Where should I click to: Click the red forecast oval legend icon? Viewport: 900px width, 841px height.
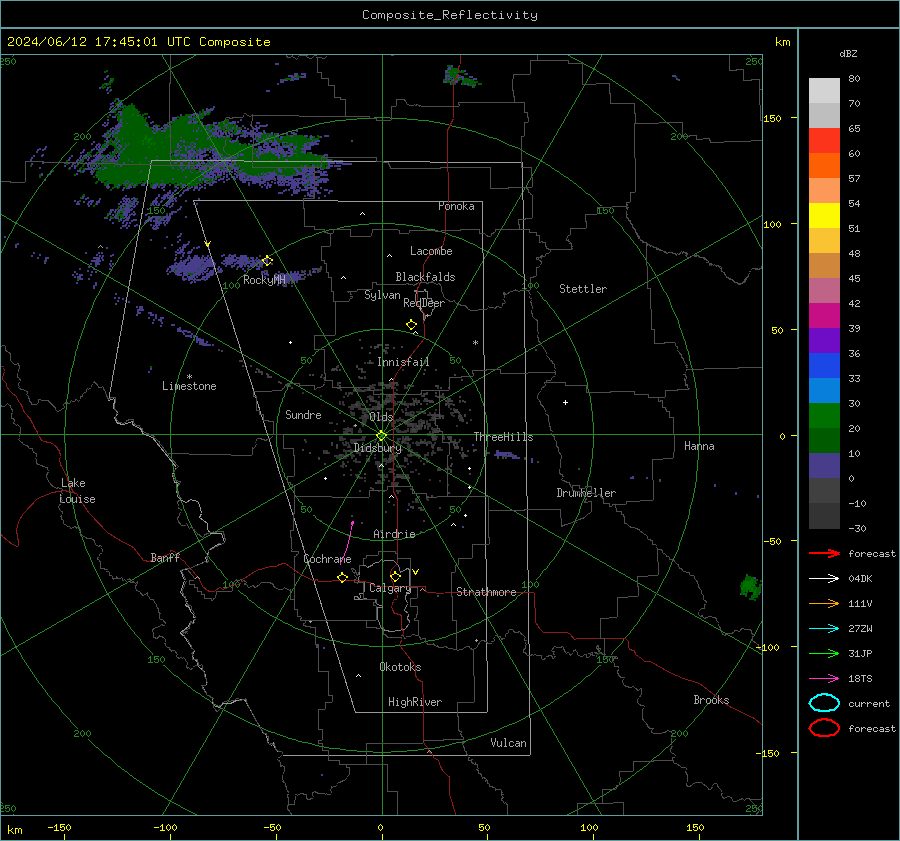(824, 728)
